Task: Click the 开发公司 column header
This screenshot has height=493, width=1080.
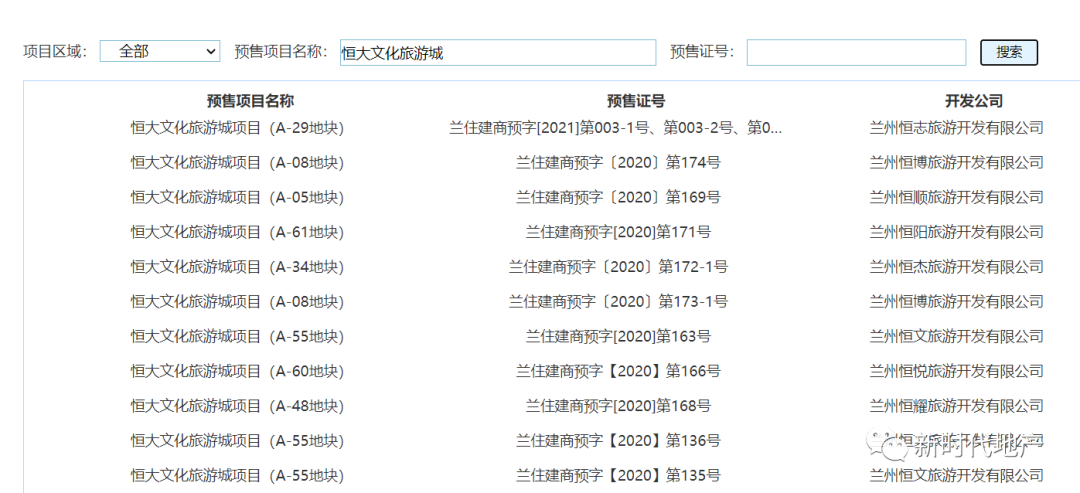Action: point(974,101)
